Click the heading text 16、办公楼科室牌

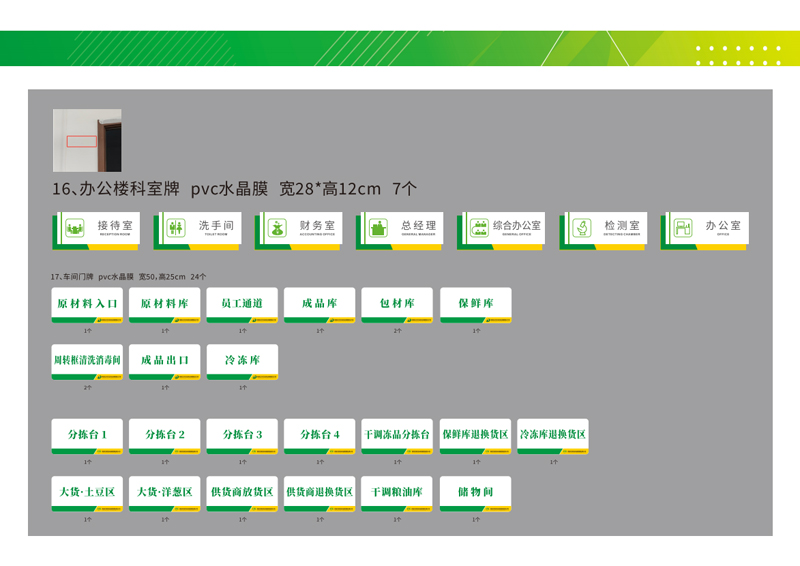pos(116,189)
